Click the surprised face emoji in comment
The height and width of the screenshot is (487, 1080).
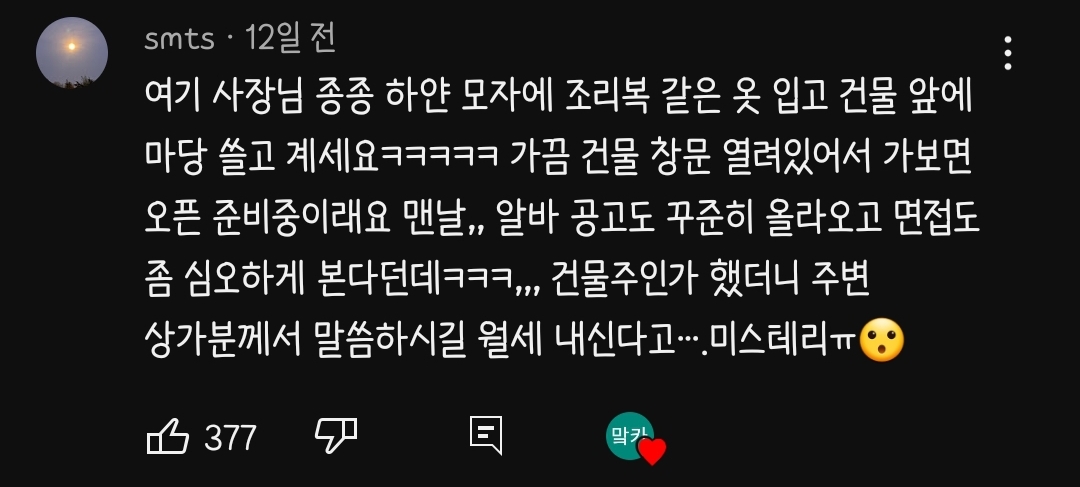(882, 340)
